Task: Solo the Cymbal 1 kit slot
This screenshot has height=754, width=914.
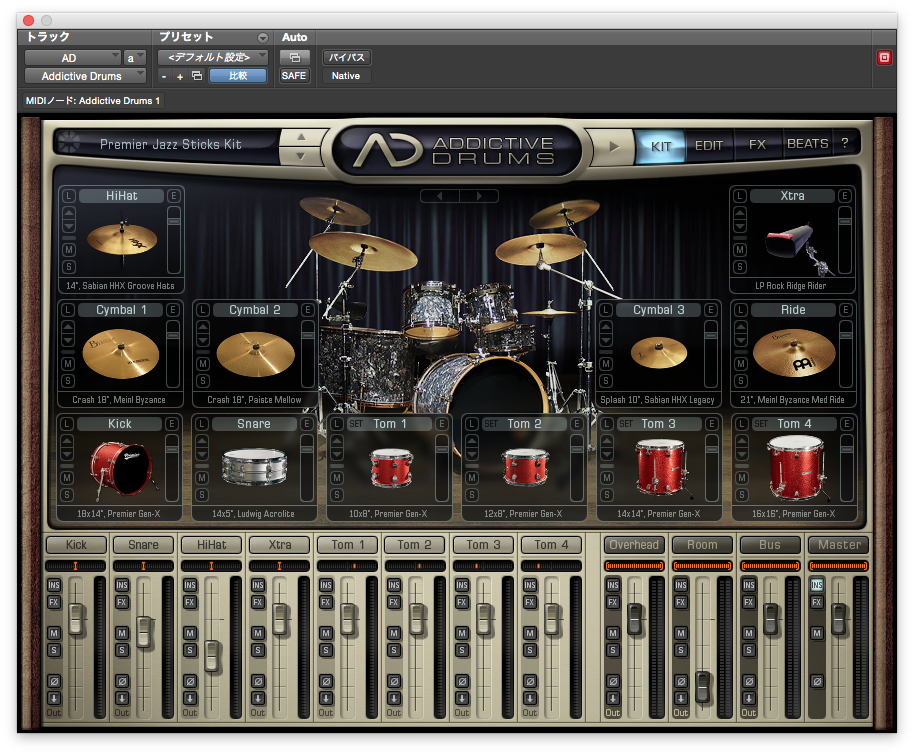Action: [68, 381]
